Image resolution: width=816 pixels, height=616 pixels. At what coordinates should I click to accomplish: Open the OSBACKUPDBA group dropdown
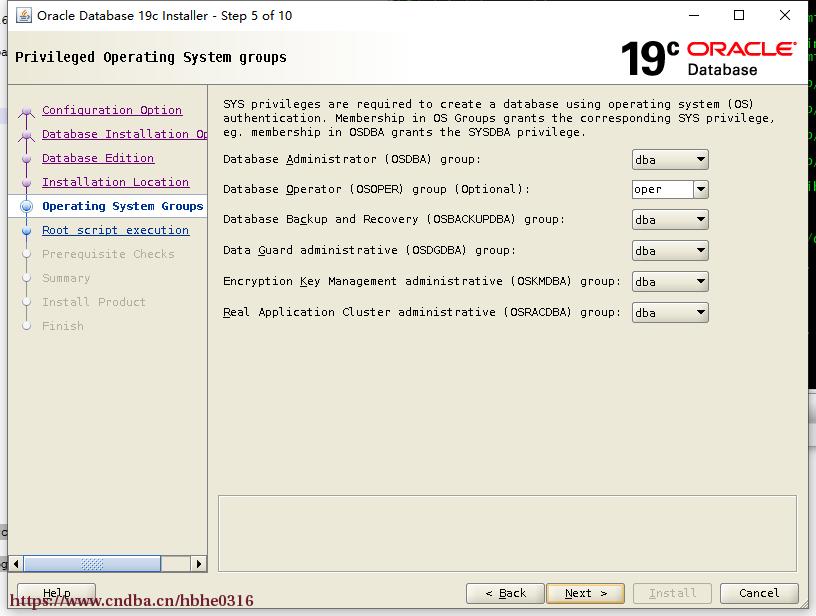(x=670, y=220)
